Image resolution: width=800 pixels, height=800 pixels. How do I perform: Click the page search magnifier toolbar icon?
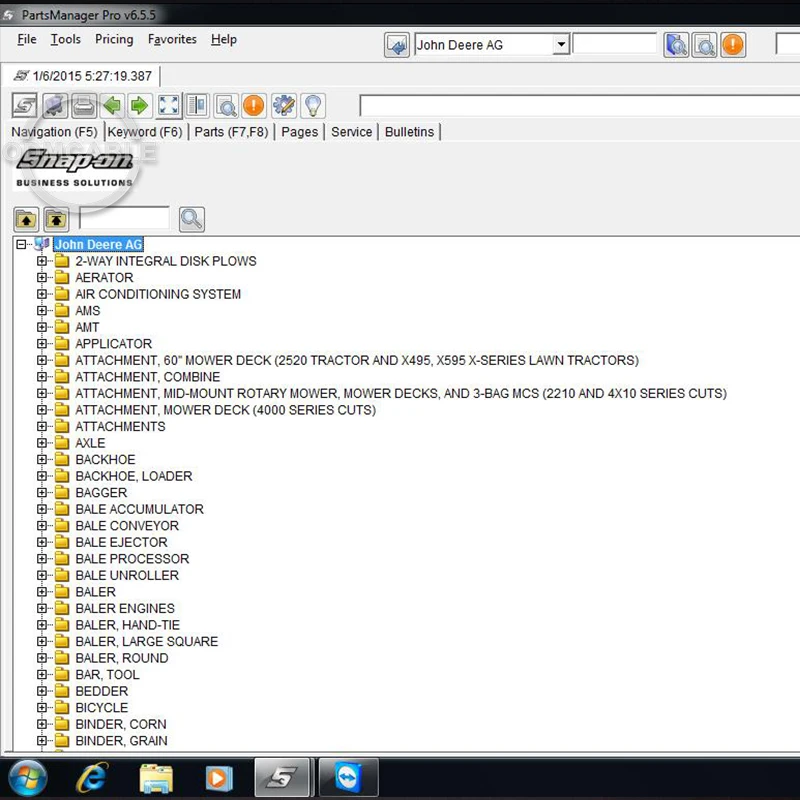226,106
